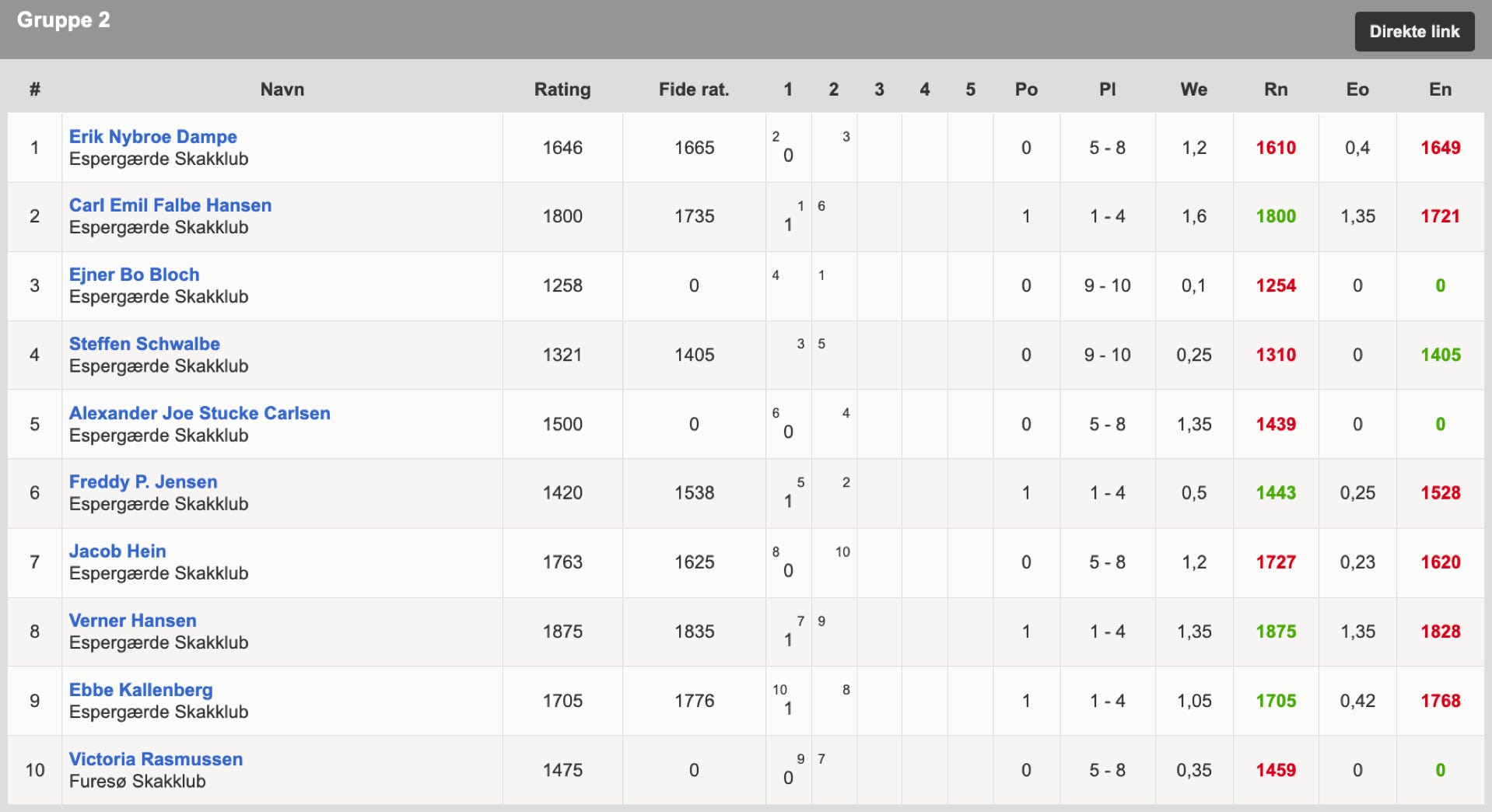
Task: Select the Ejner Bo Bloch player link
Action: pos(135,275)
